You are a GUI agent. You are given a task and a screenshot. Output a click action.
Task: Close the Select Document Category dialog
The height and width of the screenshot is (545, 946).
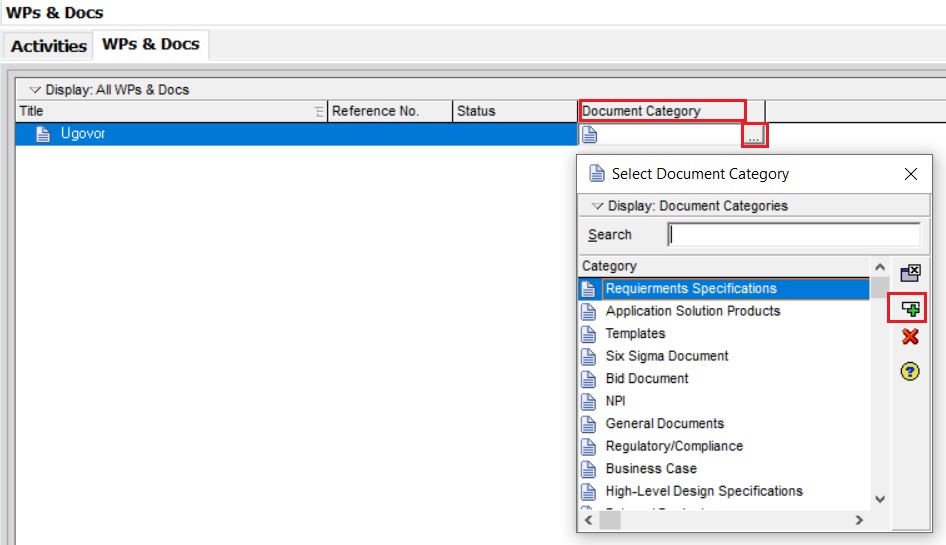910,174
